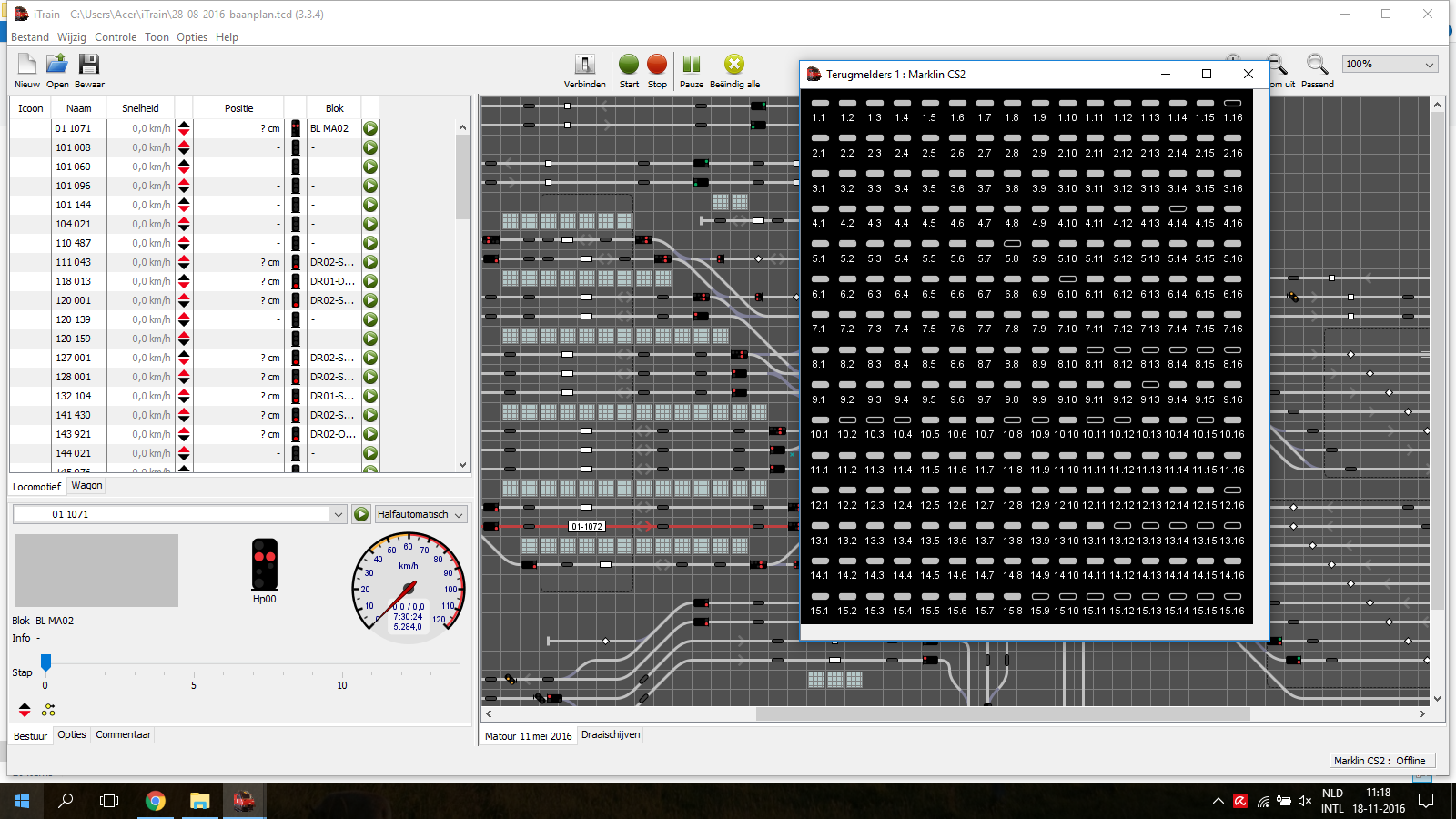Switch to the Wagon tab
Viewport: 1456px width, 819px height.
click(86, 486)
